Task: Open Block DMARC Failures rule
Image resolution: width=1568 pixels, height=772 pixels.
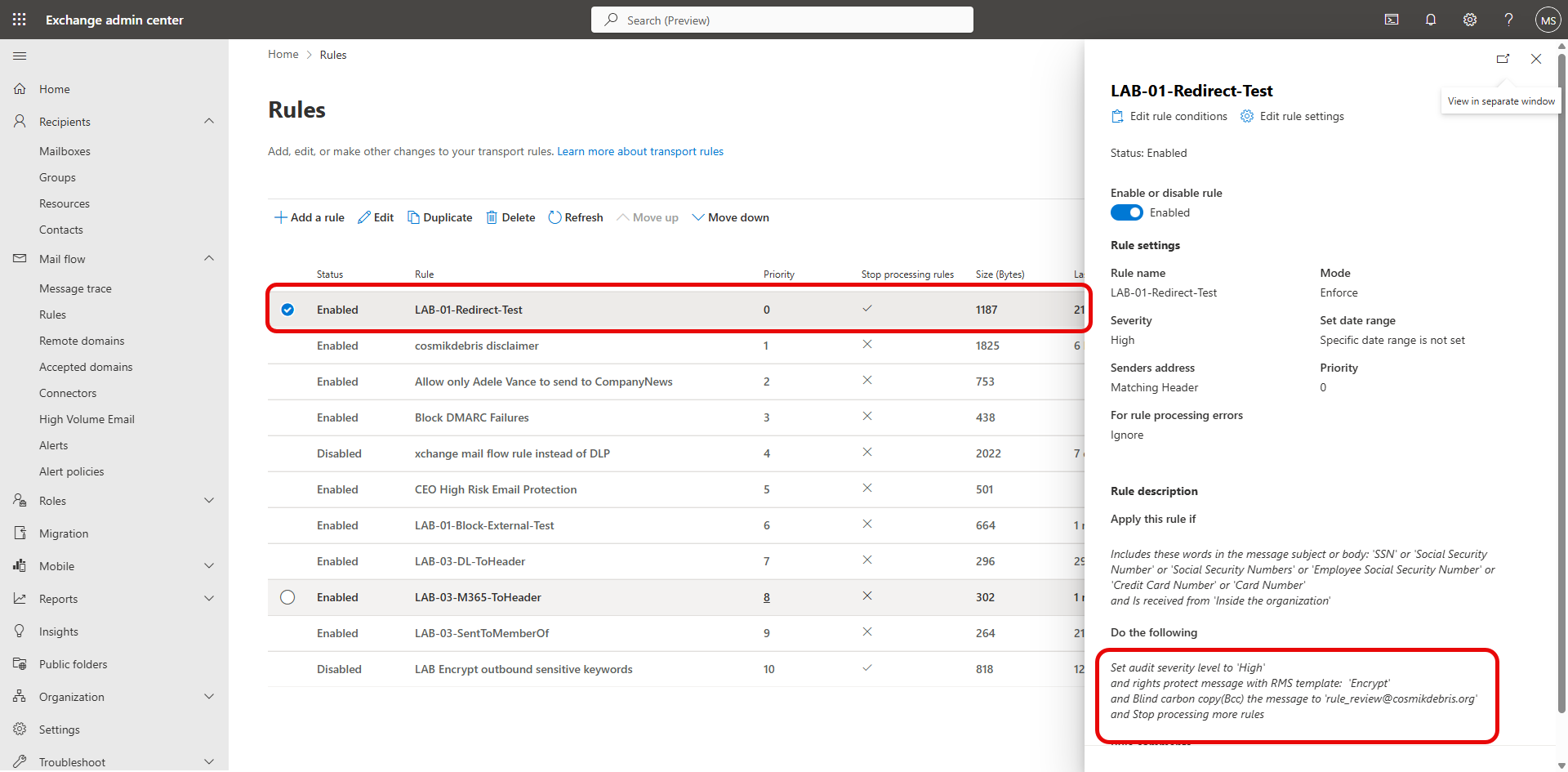Action: click(472, 417)
